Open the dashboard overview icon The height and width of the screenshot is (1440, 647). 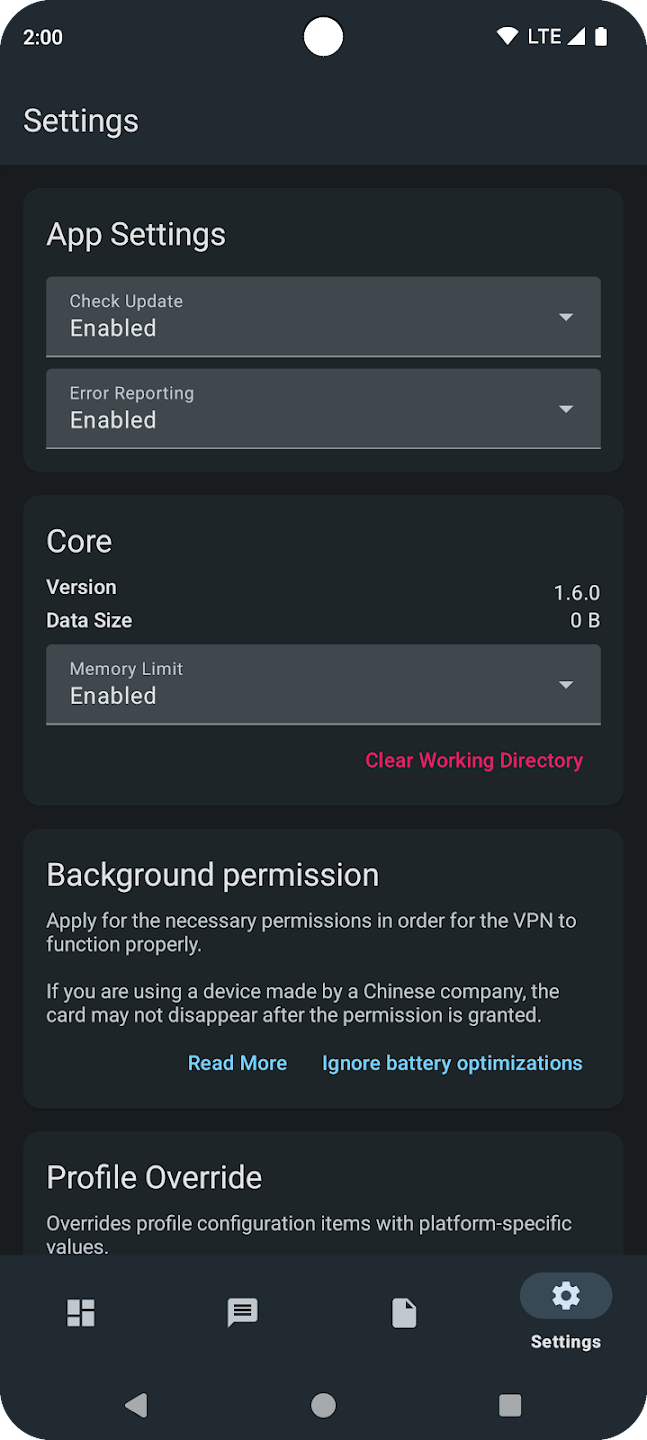80,1312
